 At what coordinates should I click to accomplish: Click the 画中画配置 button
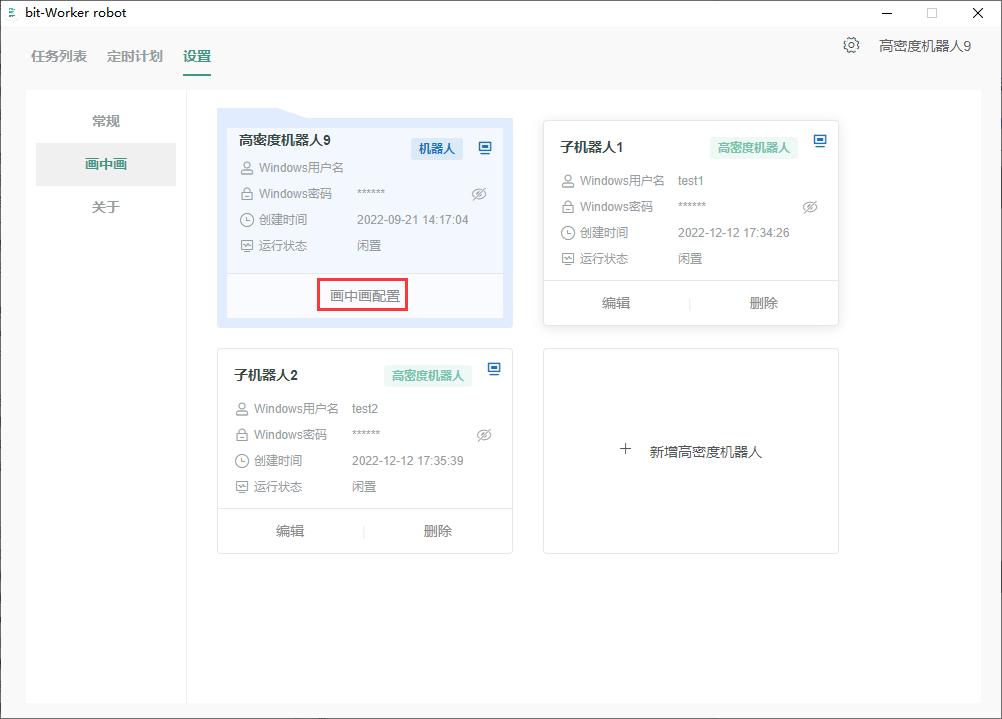(364, 296)
